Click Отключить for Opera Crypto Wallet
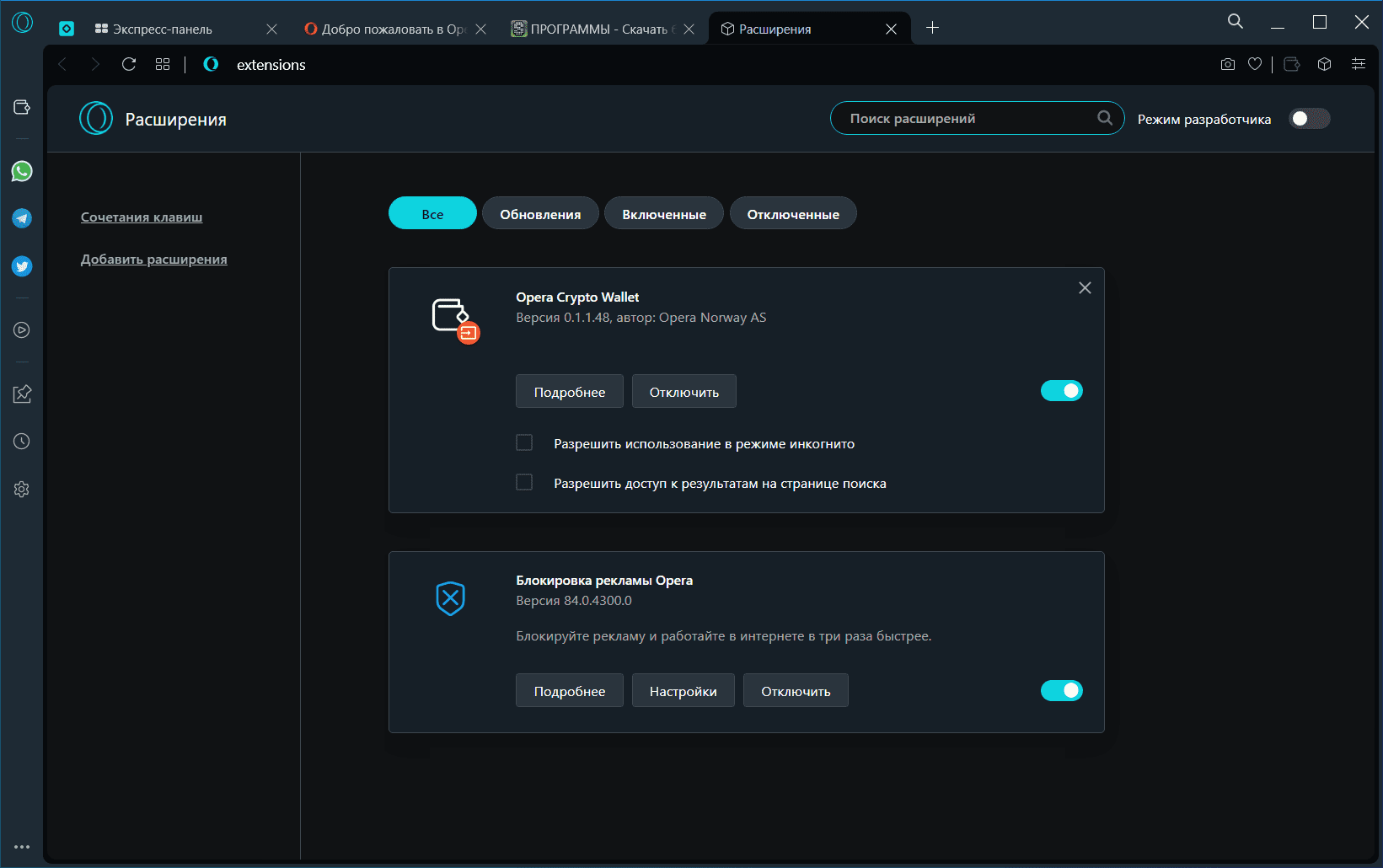 684,391
